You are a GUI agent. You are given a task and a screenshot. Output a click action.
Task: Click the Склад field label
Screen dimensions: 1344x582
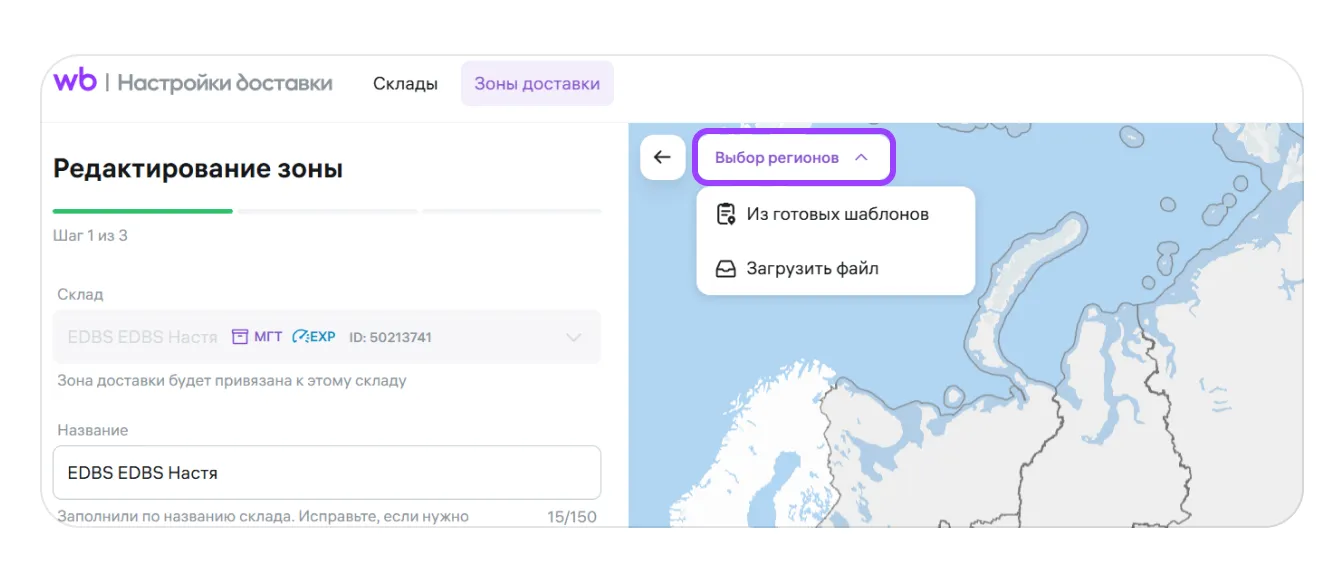pyautogui.click(x=80, y=294)
